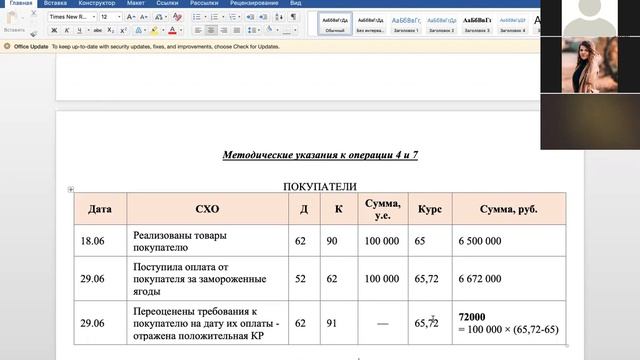
Task: Click the Paste (Вставить) clipboard icon
Action: 12,18
